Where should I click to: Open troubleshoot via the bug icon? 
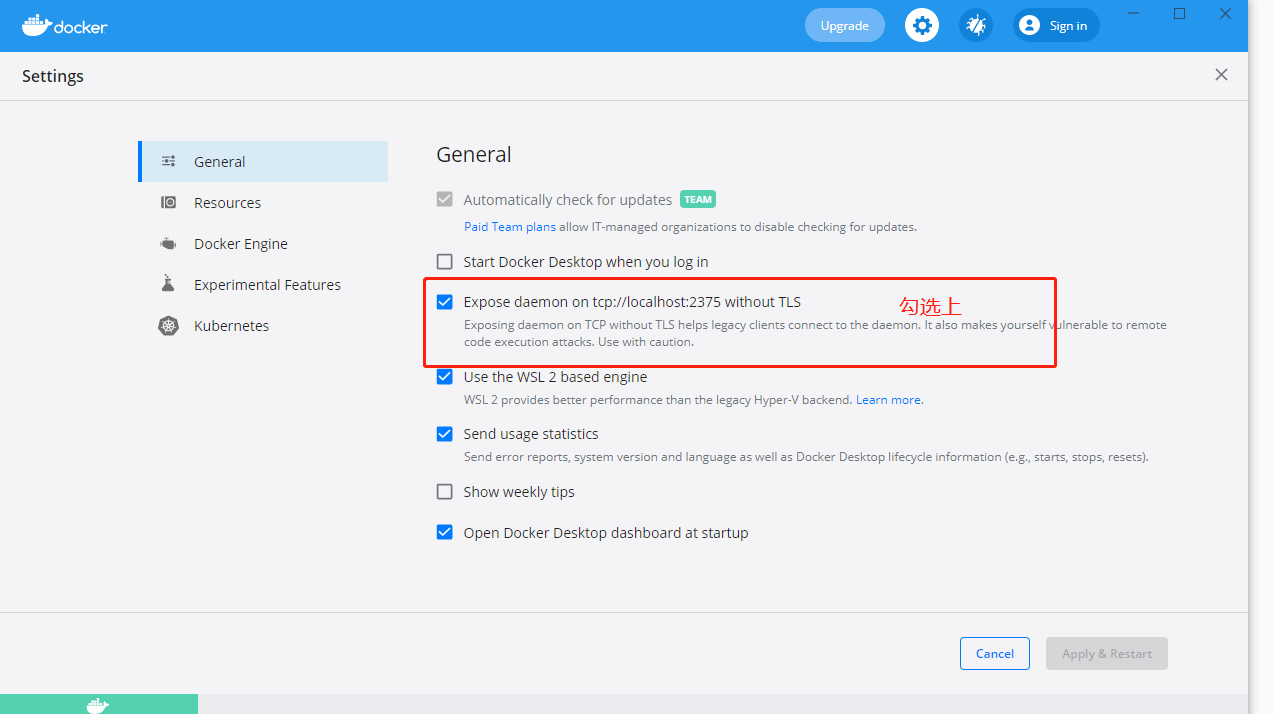pyautogui.click(x=976, y=25)
